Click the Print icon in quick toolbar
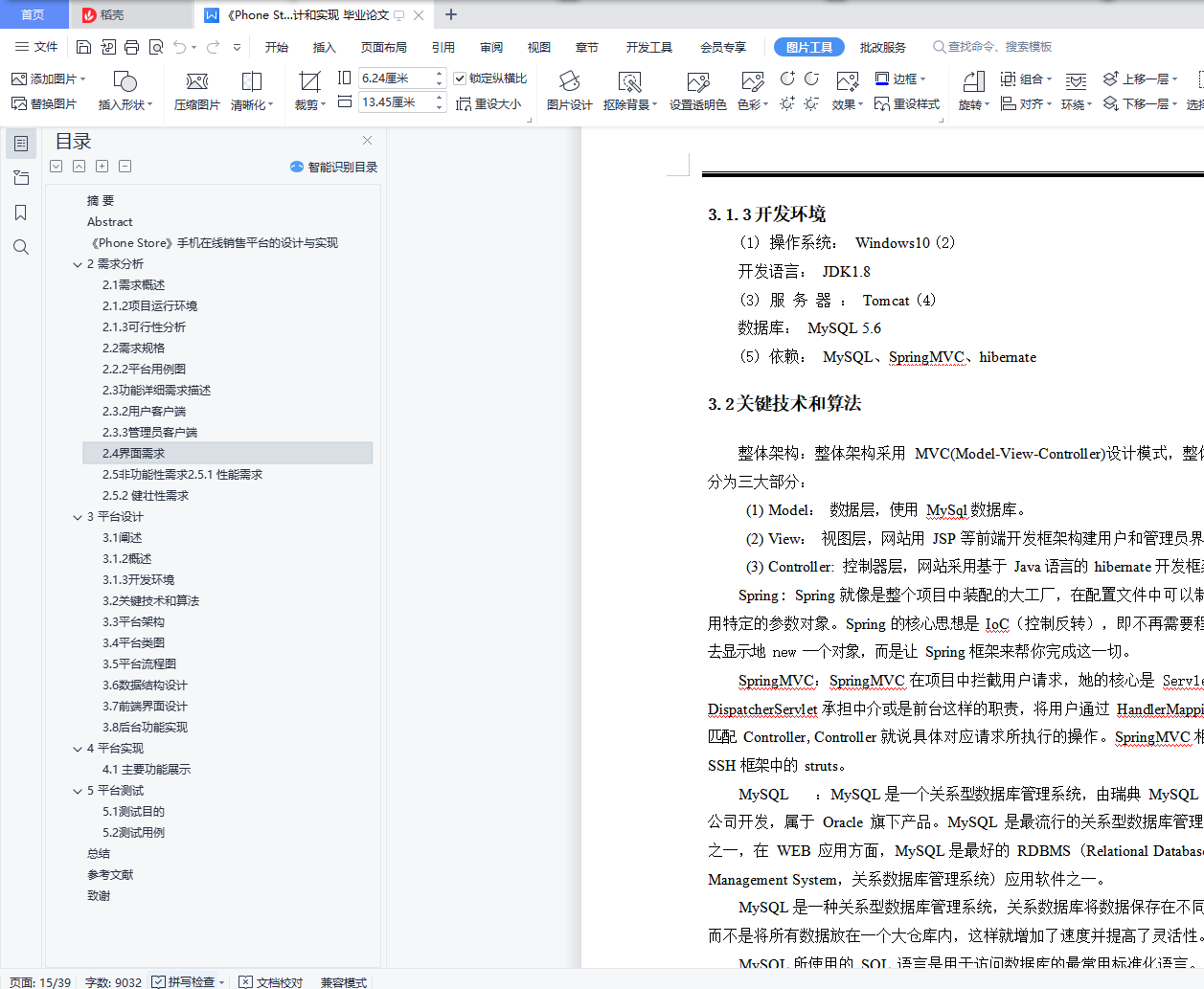Screen dimensions: 1204x989 [x=131, y=47]
